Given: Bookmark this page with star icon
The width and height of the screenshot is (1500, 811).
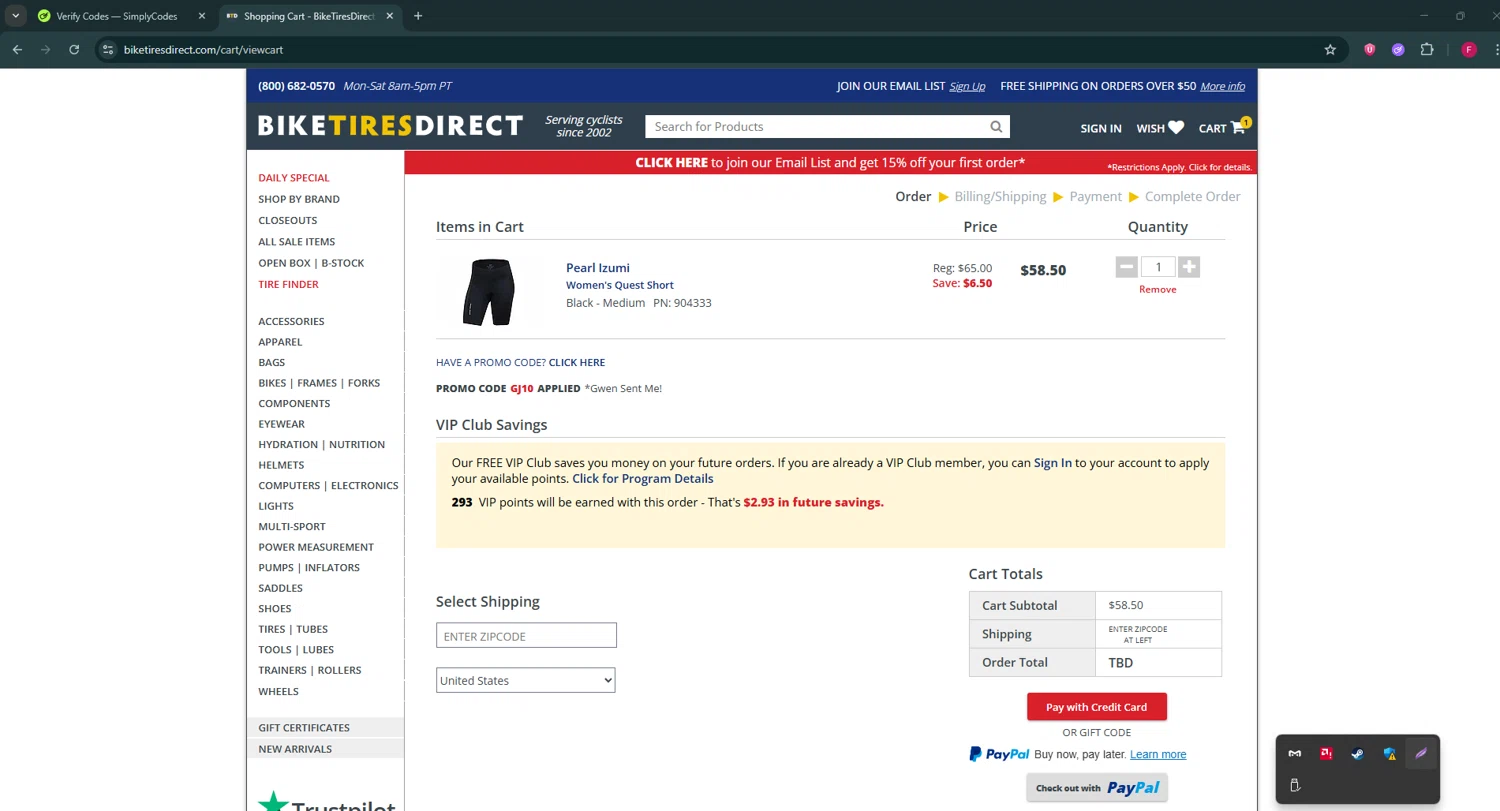Looking at the screenshot, I should pos(1330,49).
